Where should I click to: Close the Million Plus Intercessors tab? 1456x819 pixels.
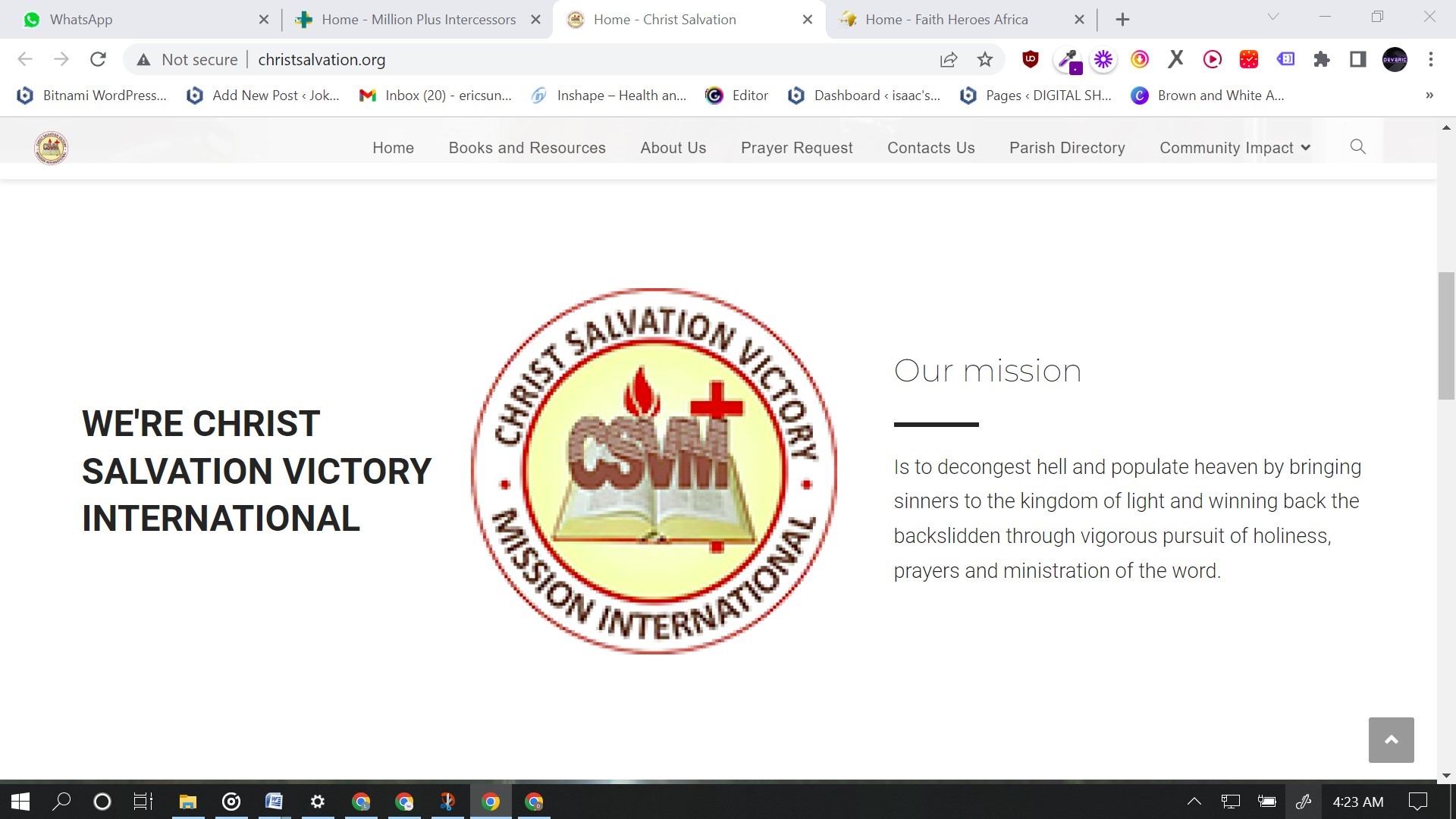click(x=535, y=20)
